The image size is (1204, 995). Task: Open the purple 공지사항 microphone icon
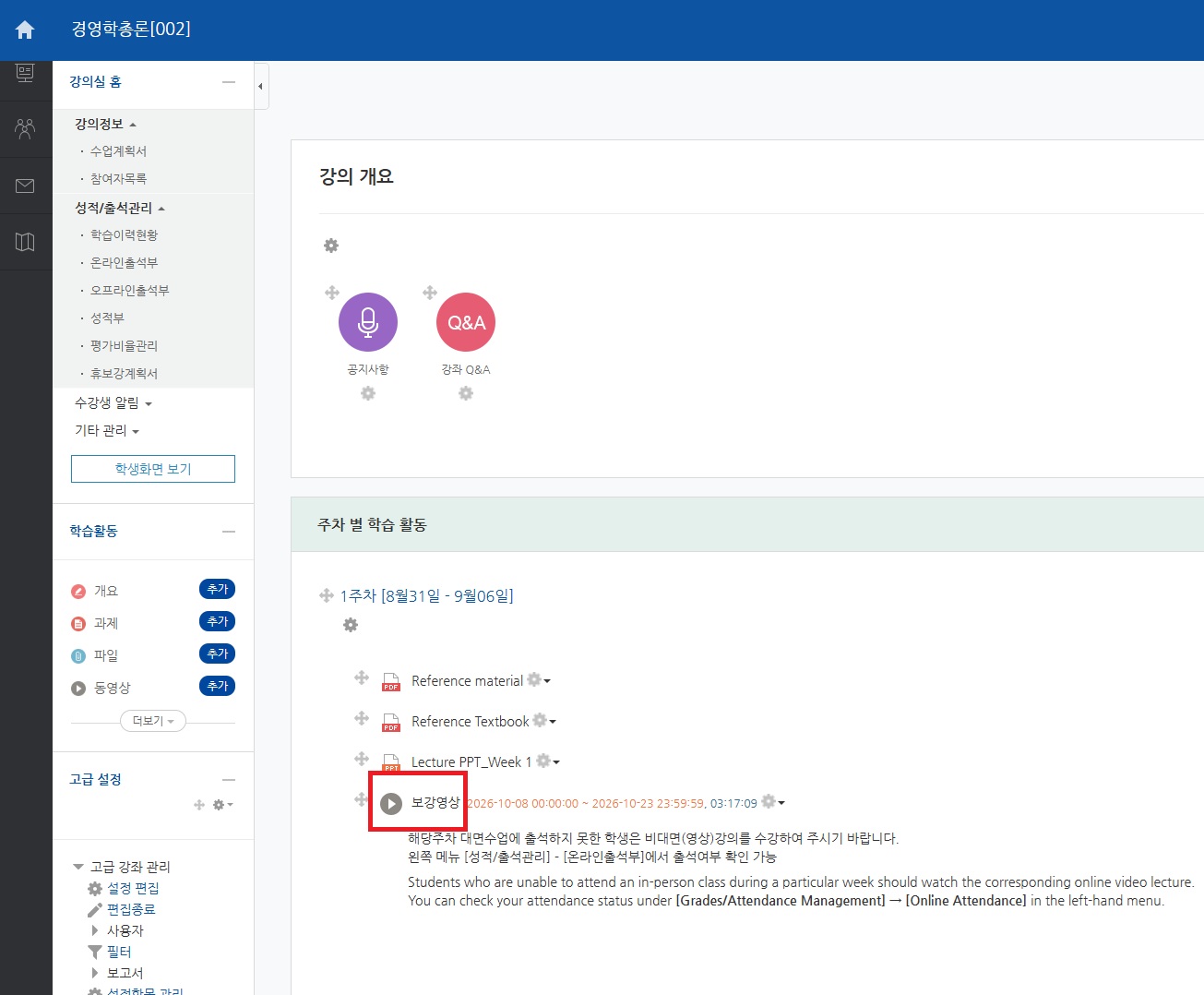coord(368,322)
